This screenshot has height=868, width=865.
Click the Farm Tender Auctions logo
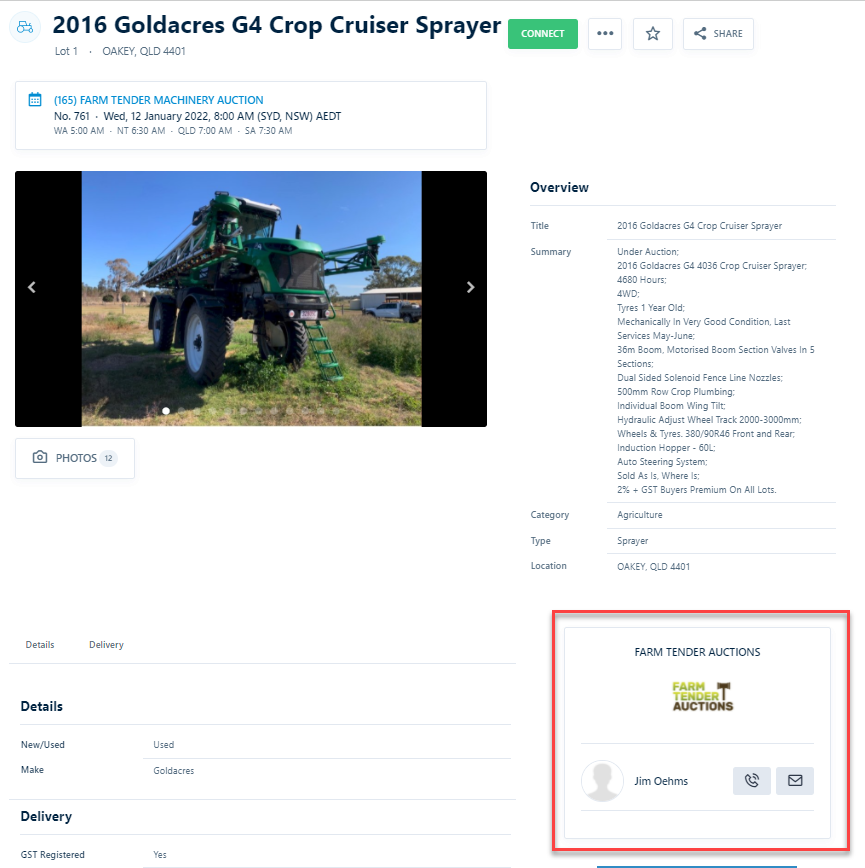coord(702,696)
